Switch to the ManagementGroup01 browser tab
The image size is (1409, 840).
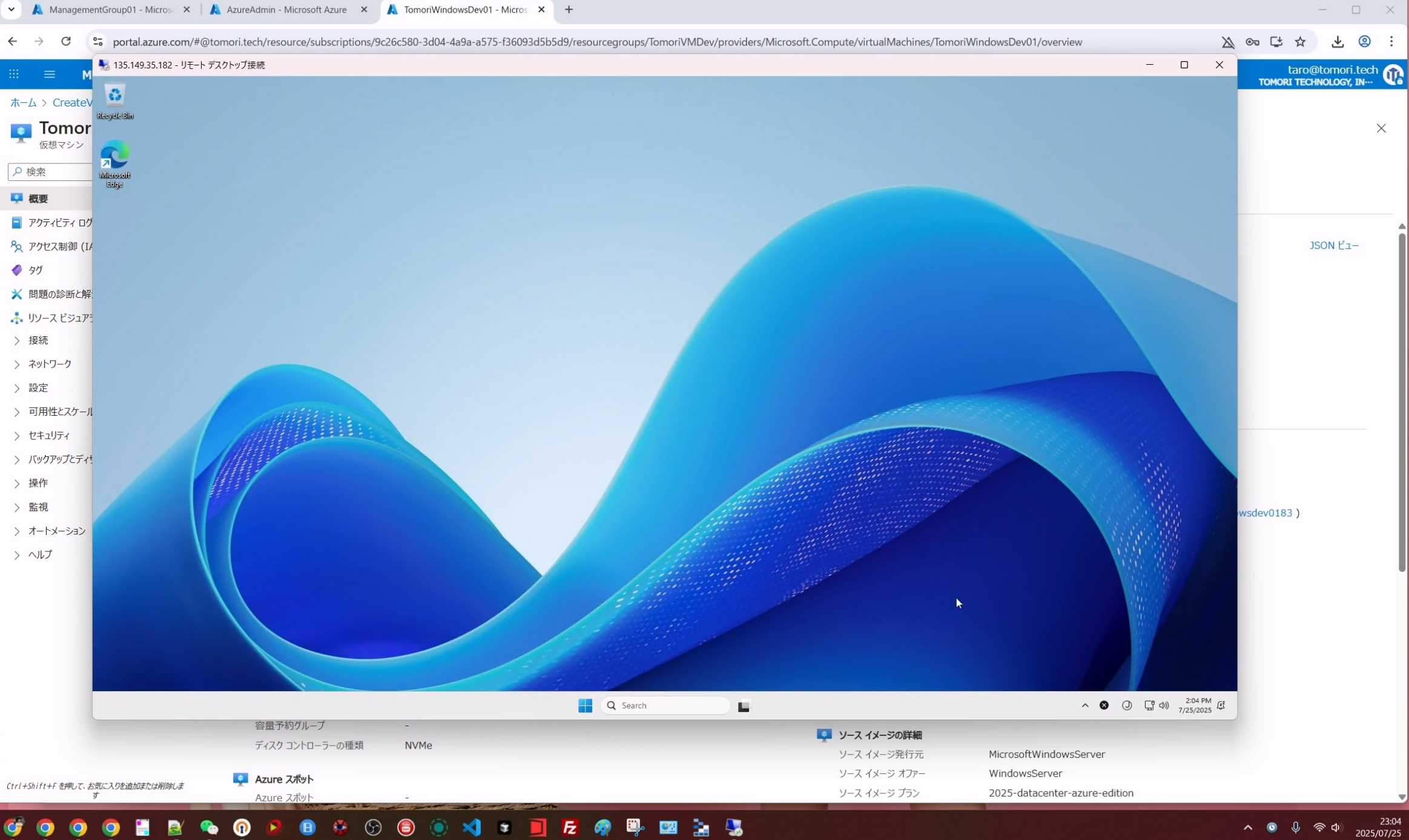(110, 10)
